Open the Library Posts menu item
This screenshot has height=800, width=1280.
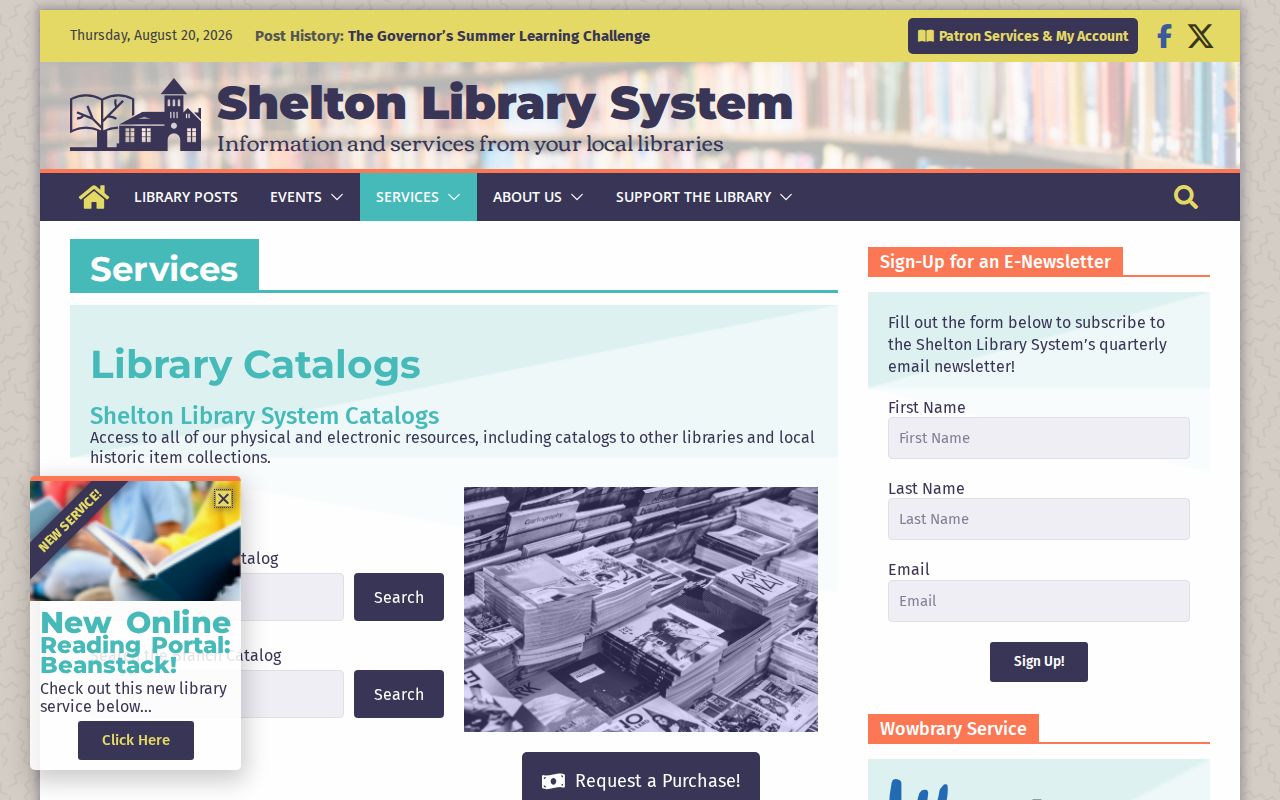(x=186, y=197)
